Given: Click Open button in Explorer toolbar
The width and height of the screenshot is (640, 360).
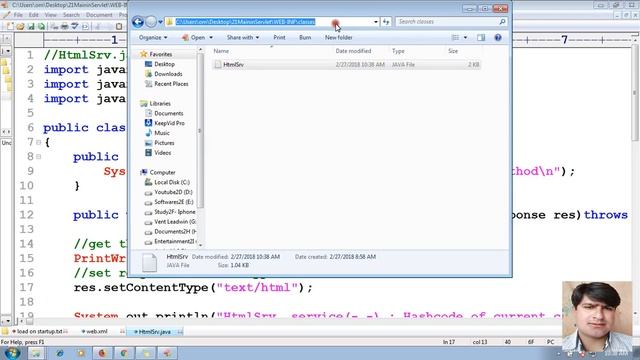Looking at the screenshot, I should tap(194, 38).
